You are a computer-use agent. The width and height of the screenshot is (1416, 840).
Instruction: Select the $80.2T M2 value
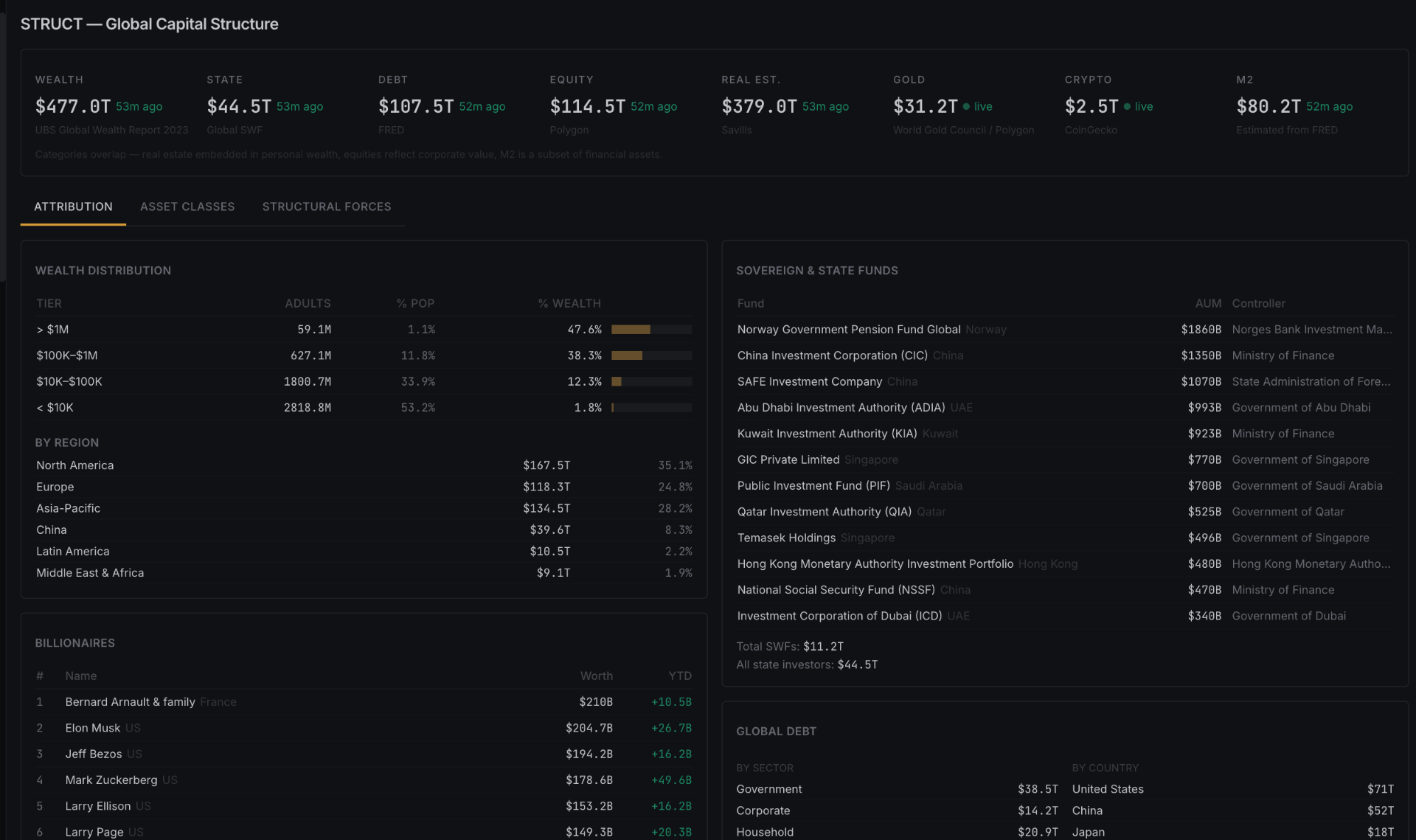pyautogui.click(x=1268, y=106)
